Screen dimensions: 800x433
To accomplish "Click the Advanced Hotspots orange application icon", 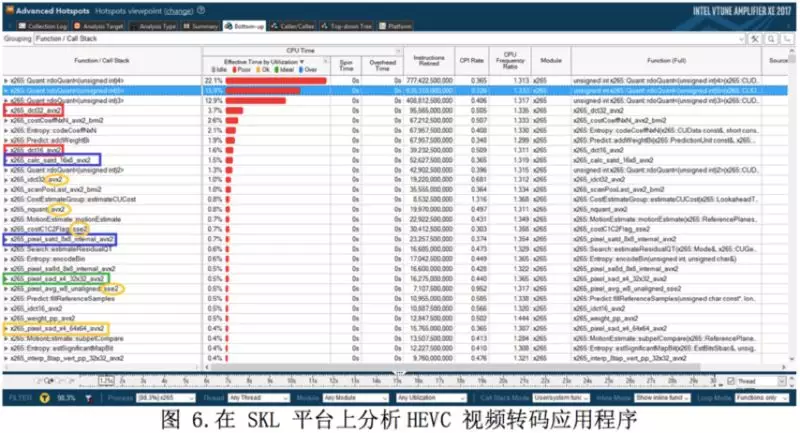I will point(10,10).
